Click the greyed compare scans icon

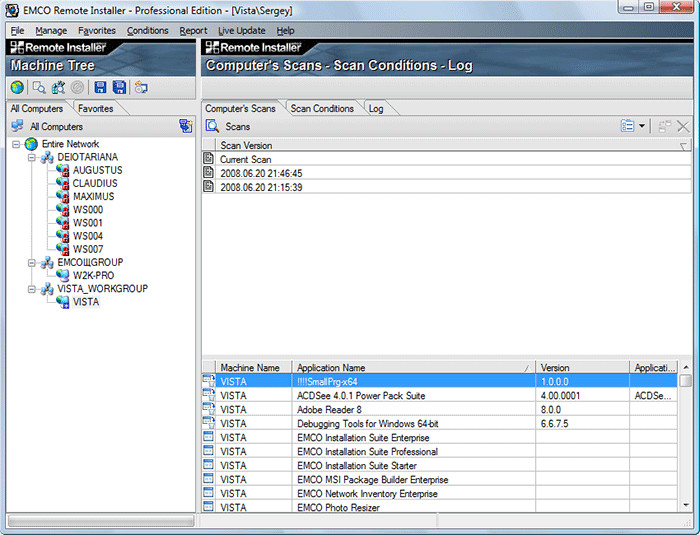tap(665, 126)
